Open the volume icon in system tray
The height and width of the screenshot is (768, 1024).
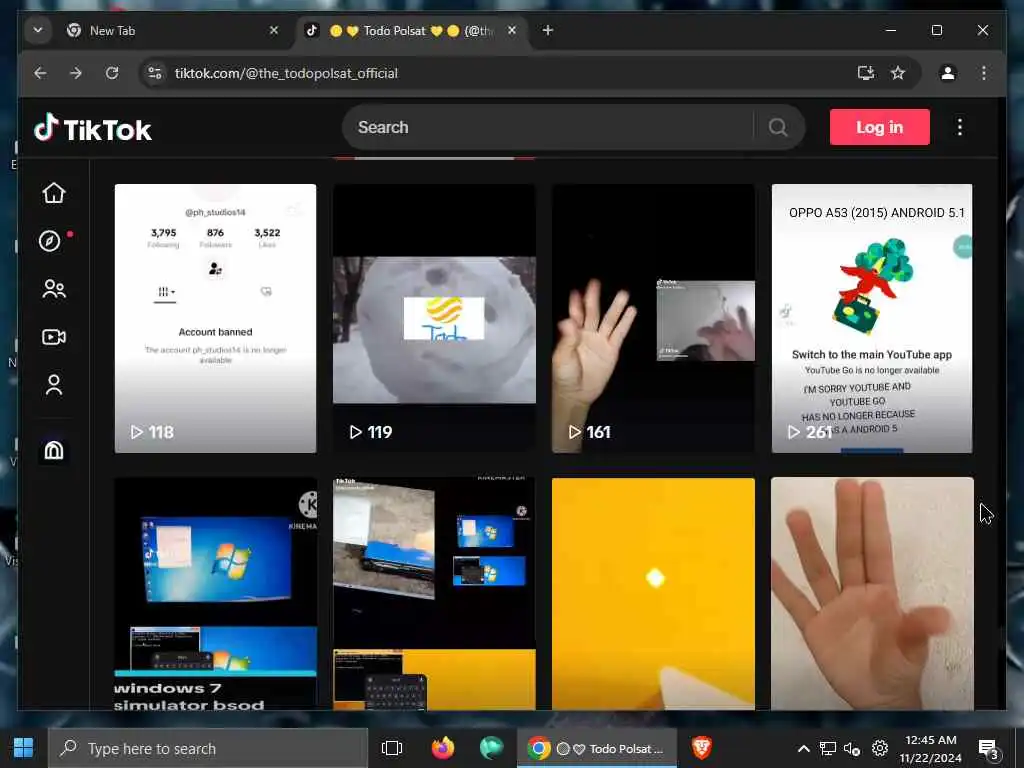click(x=852, y=748)
